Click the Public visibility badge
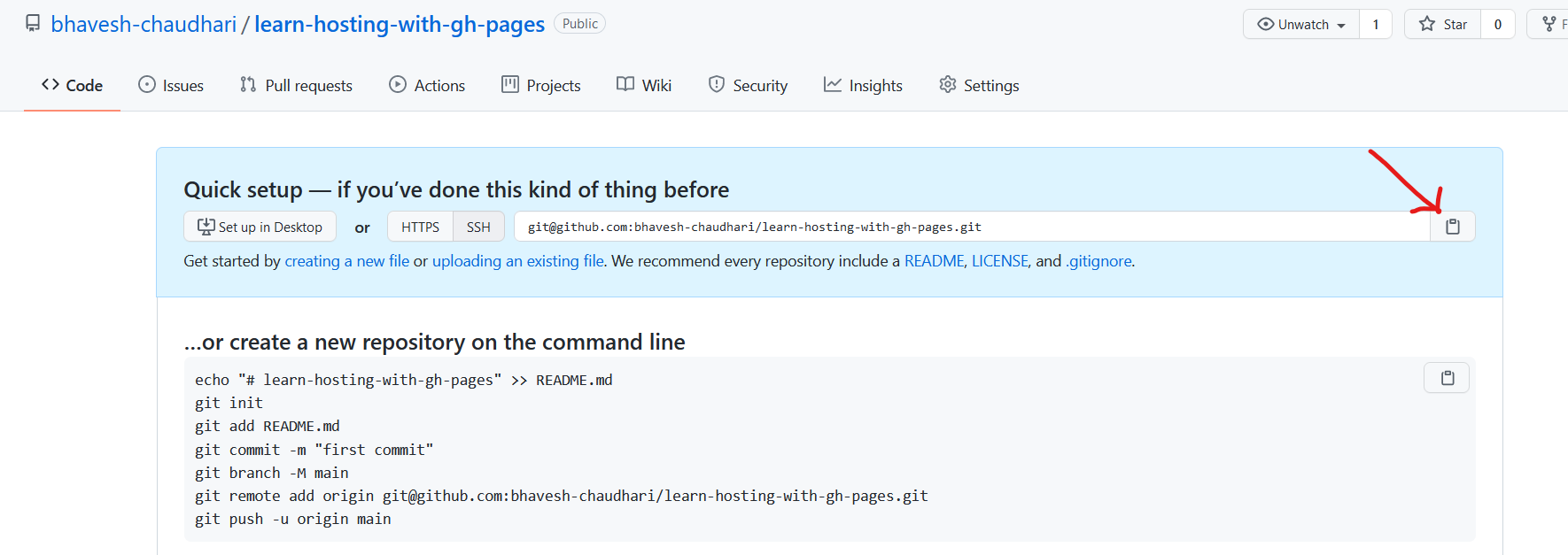Viewport: 1568px width, 555px height. pos(580,24)
